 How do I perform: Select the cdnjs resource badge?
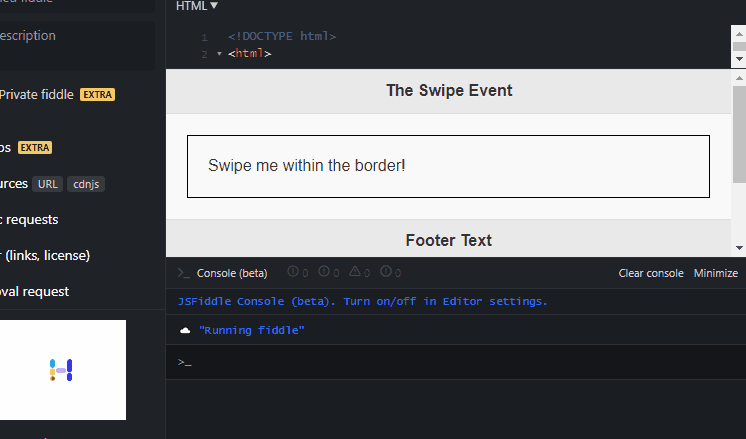point(86,184)
